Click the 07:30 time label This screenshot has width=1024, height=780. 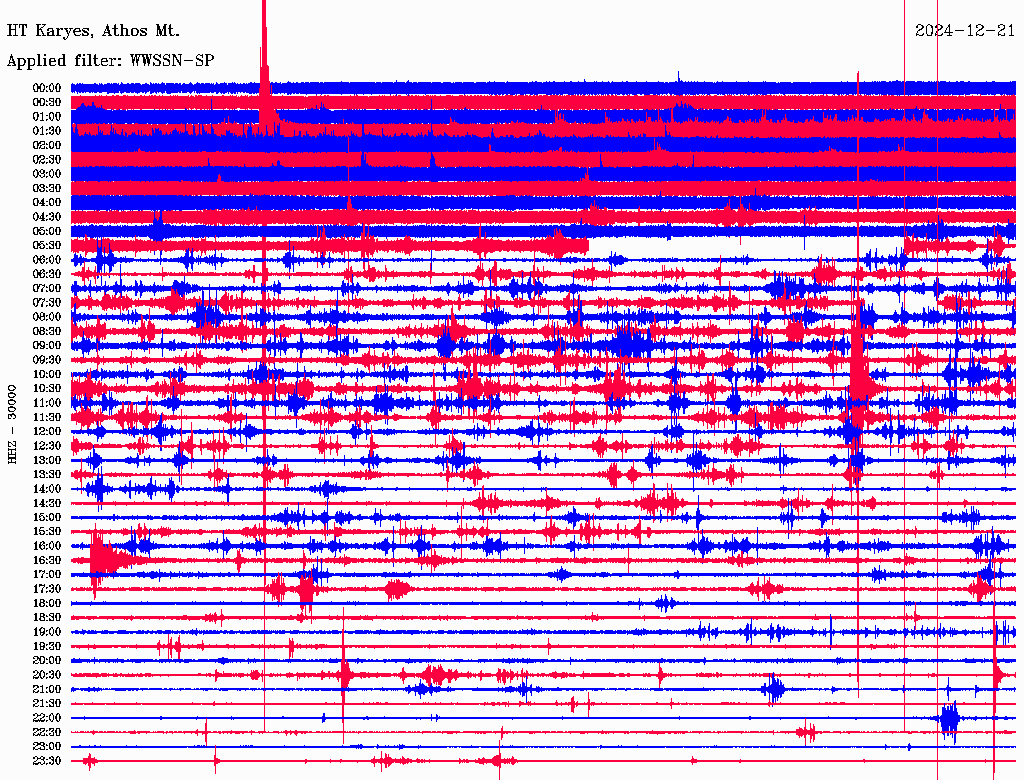[x=47, y=302]
